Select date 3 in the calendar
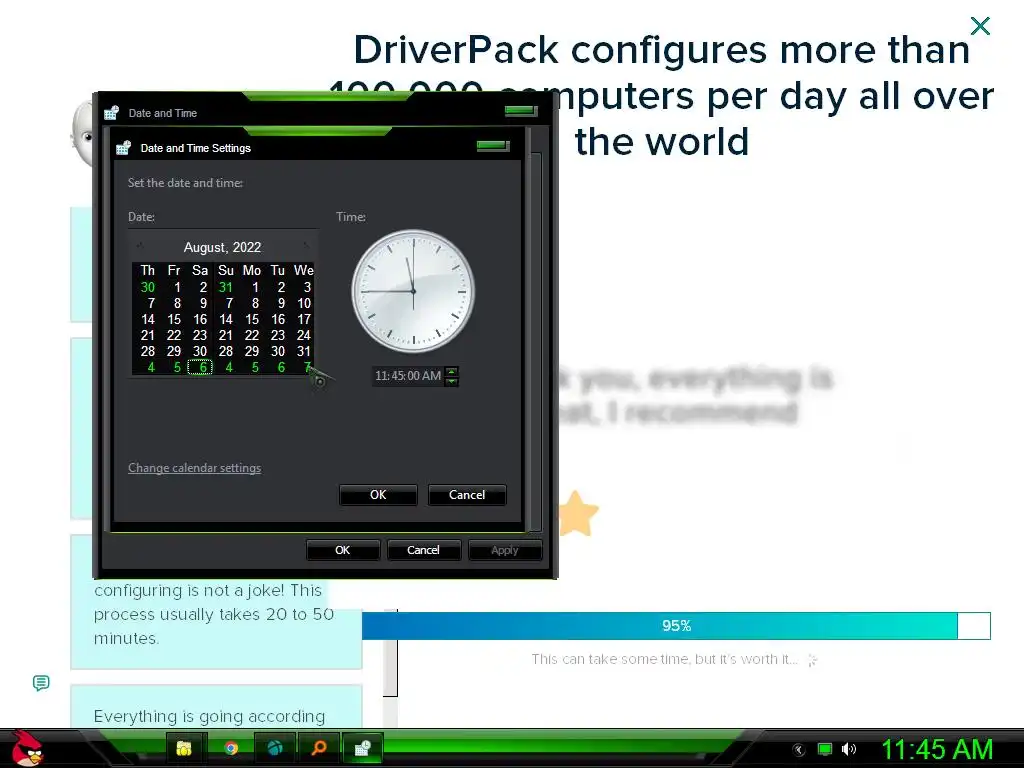Screen dimensions: 1024x768 click(x=307, y=287)
